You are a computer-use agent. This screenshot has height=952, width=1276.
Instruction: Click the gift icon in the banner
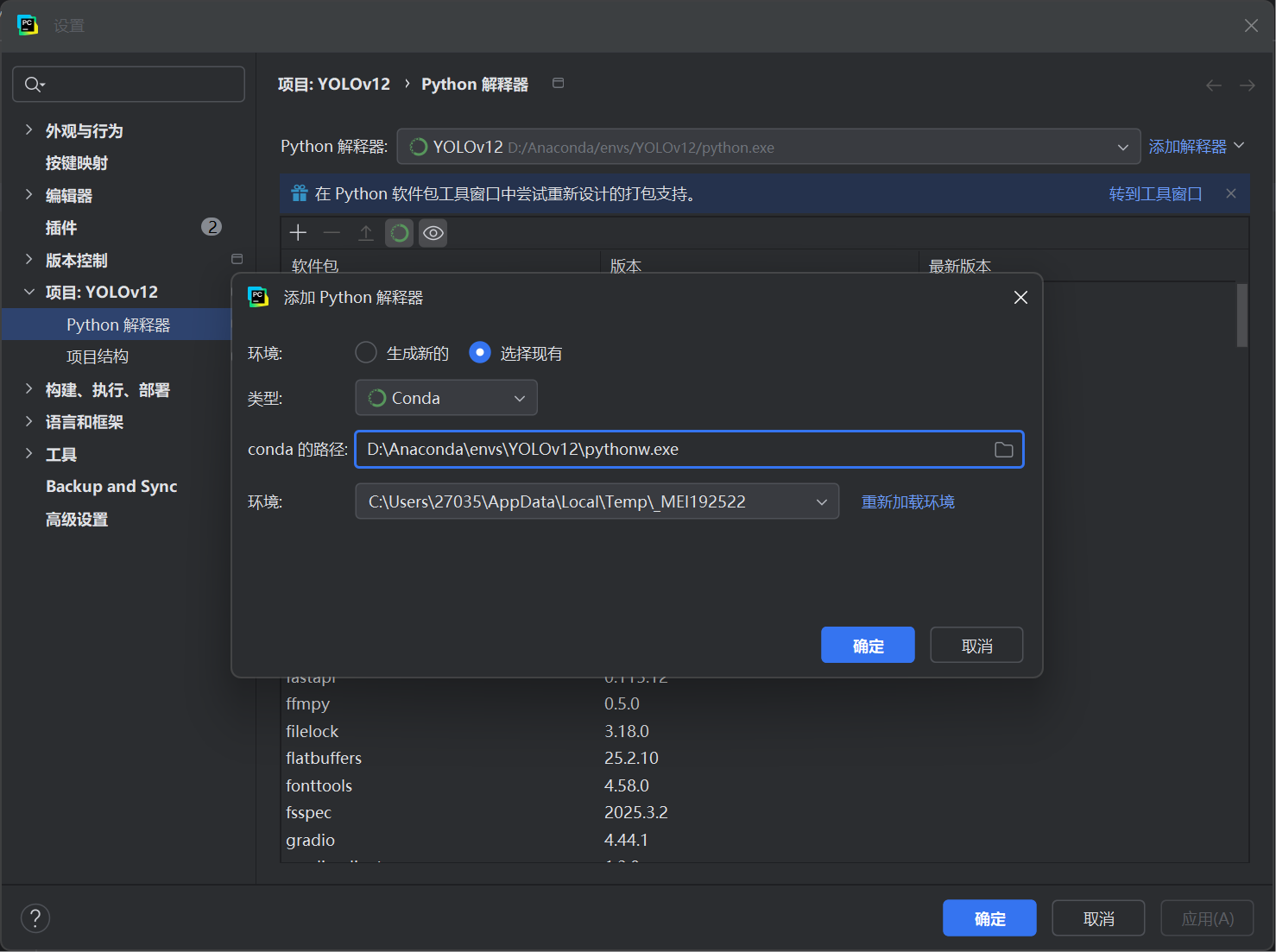(300, 193)
